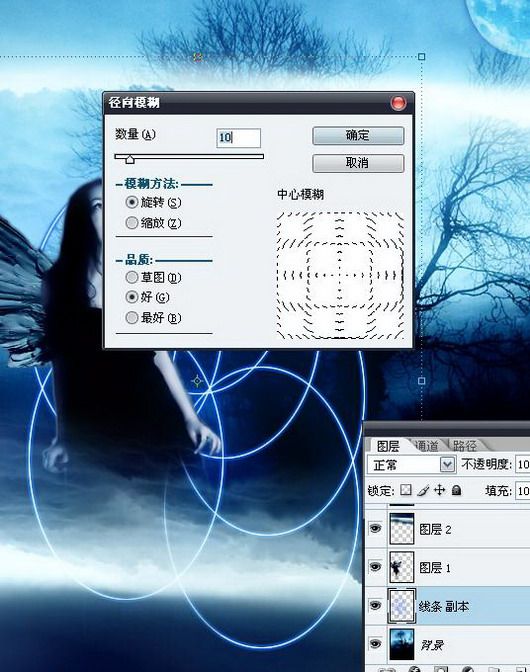Click the 数量 input field
Screen dimensions: 530x672
[x=238, y=138]
